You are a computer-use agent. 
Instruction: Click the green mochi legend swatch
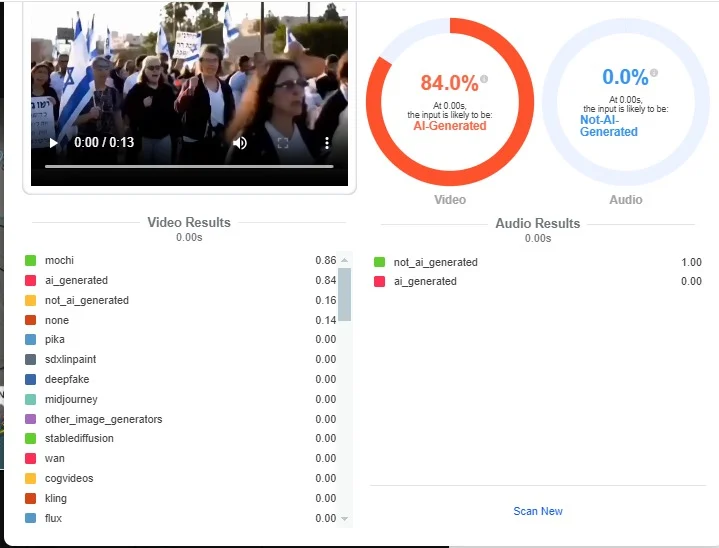31,261
